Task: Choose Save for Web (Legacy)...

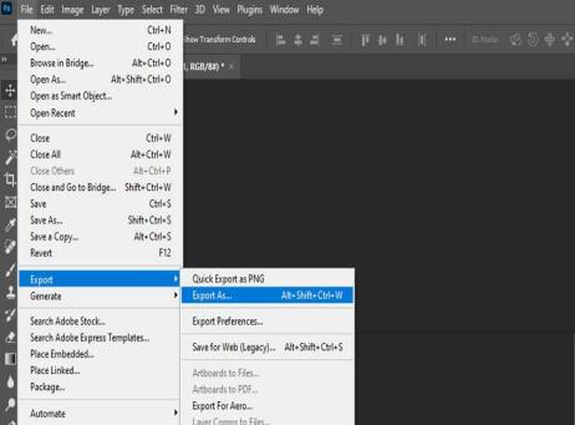Action: click(268, 347)
